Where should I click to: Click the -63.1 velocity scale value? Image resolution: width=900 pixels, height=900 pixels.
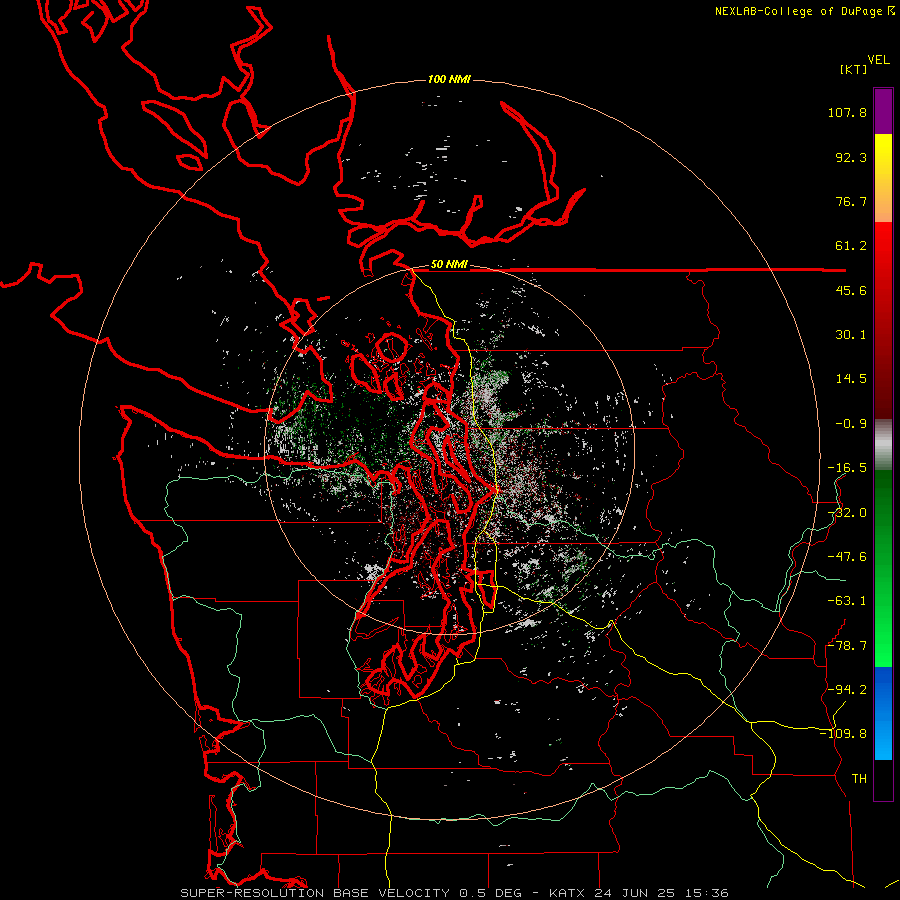[x=847, y=601]
